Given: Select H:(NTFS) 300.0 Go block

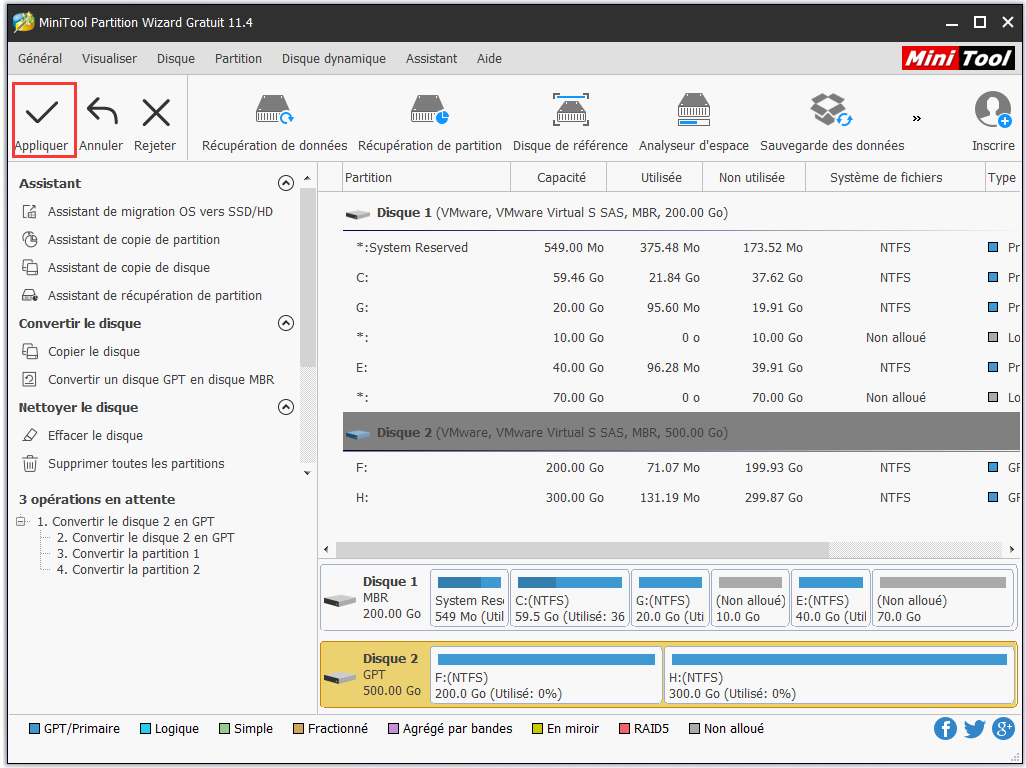Looking at the screenshot, I should 839,676.
